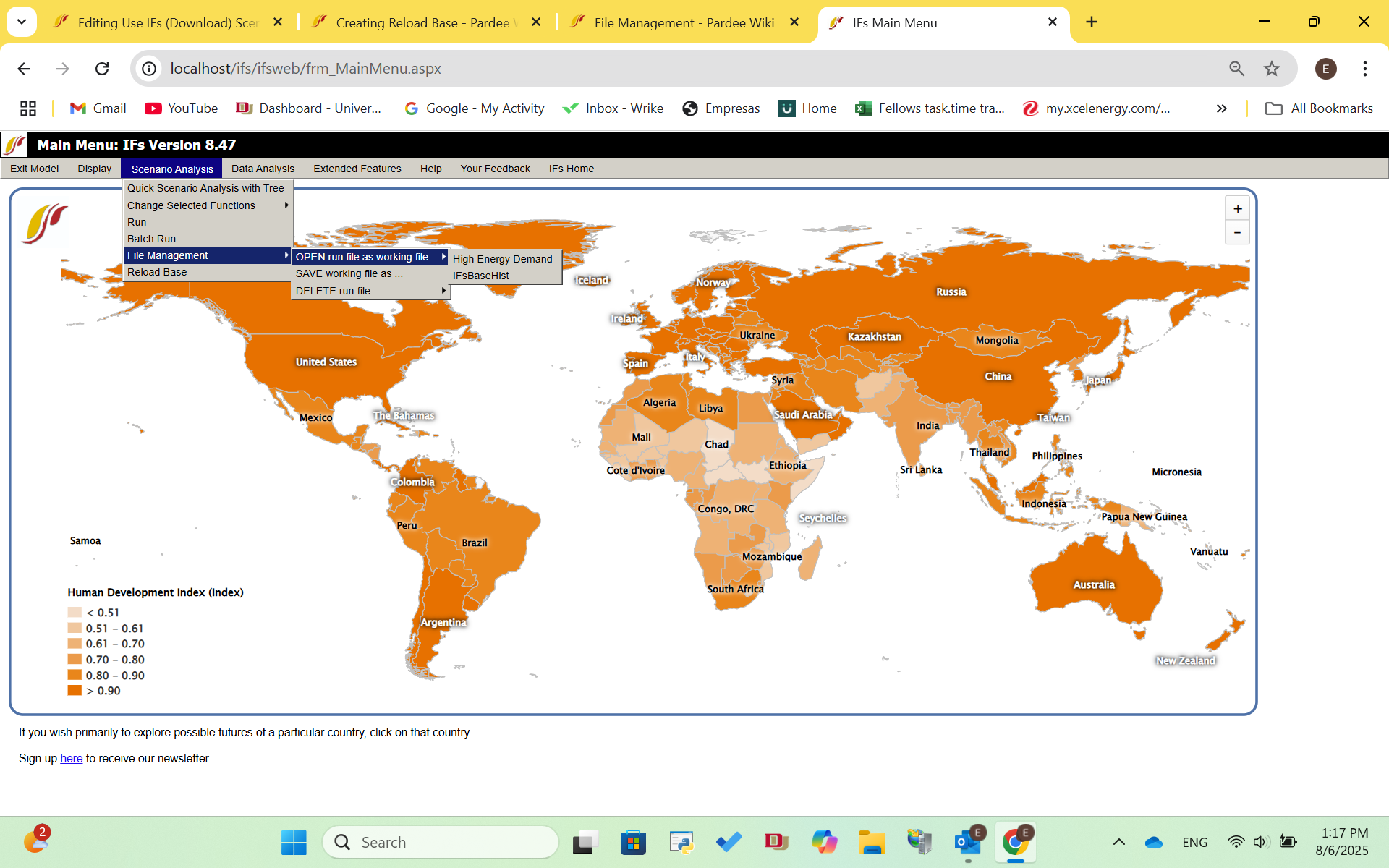The height and width of the screenshot is (868, 1389).
Task: Click the 'here' newsletter signup link
Action: [71, 758]
